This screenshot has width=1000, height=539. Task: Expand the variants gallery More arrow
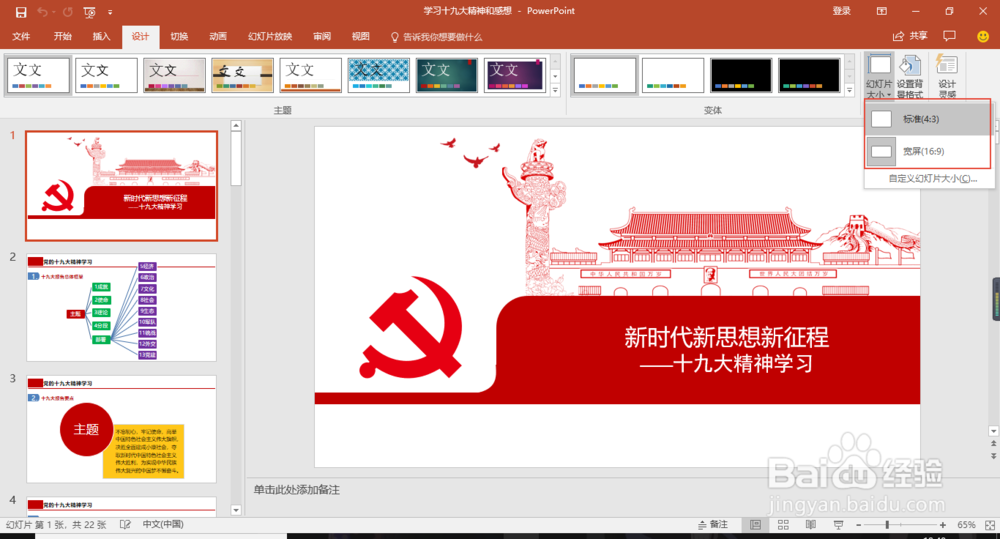tap(849, 91)
